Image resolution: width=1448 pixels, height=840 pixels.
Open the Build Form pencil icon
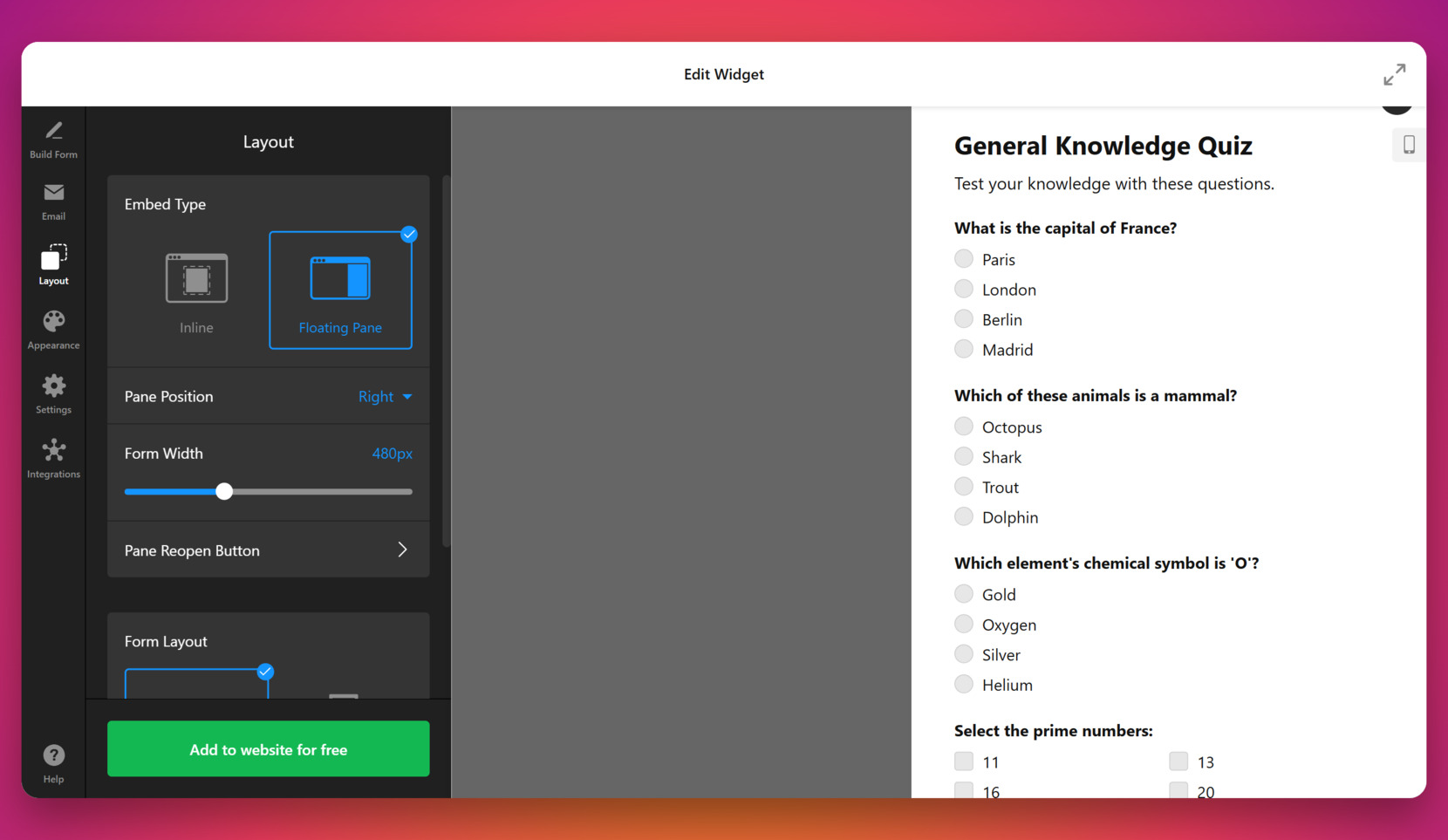[53, 132]
